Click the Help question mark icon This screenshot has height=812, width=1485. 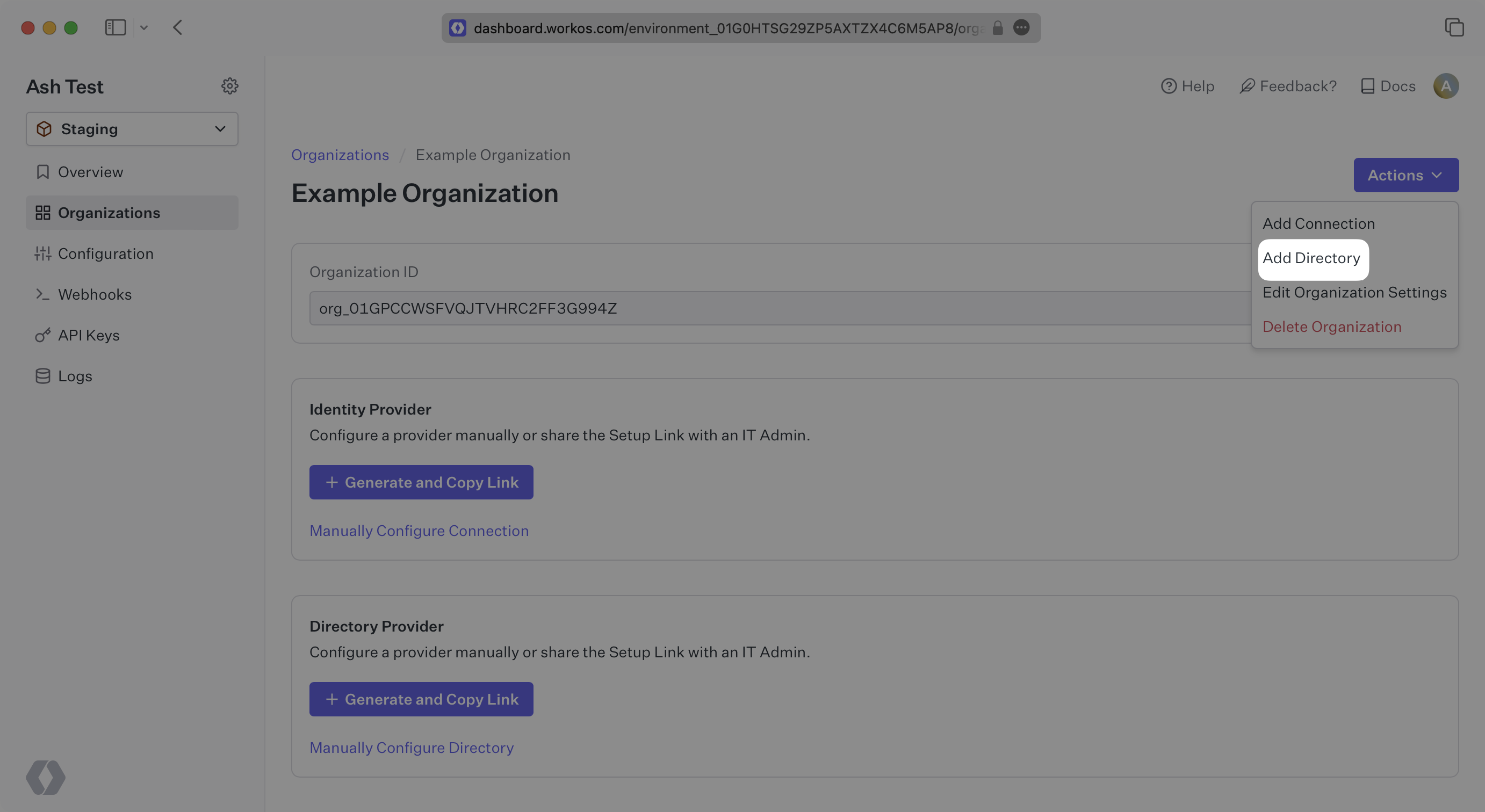[1168, 86]
